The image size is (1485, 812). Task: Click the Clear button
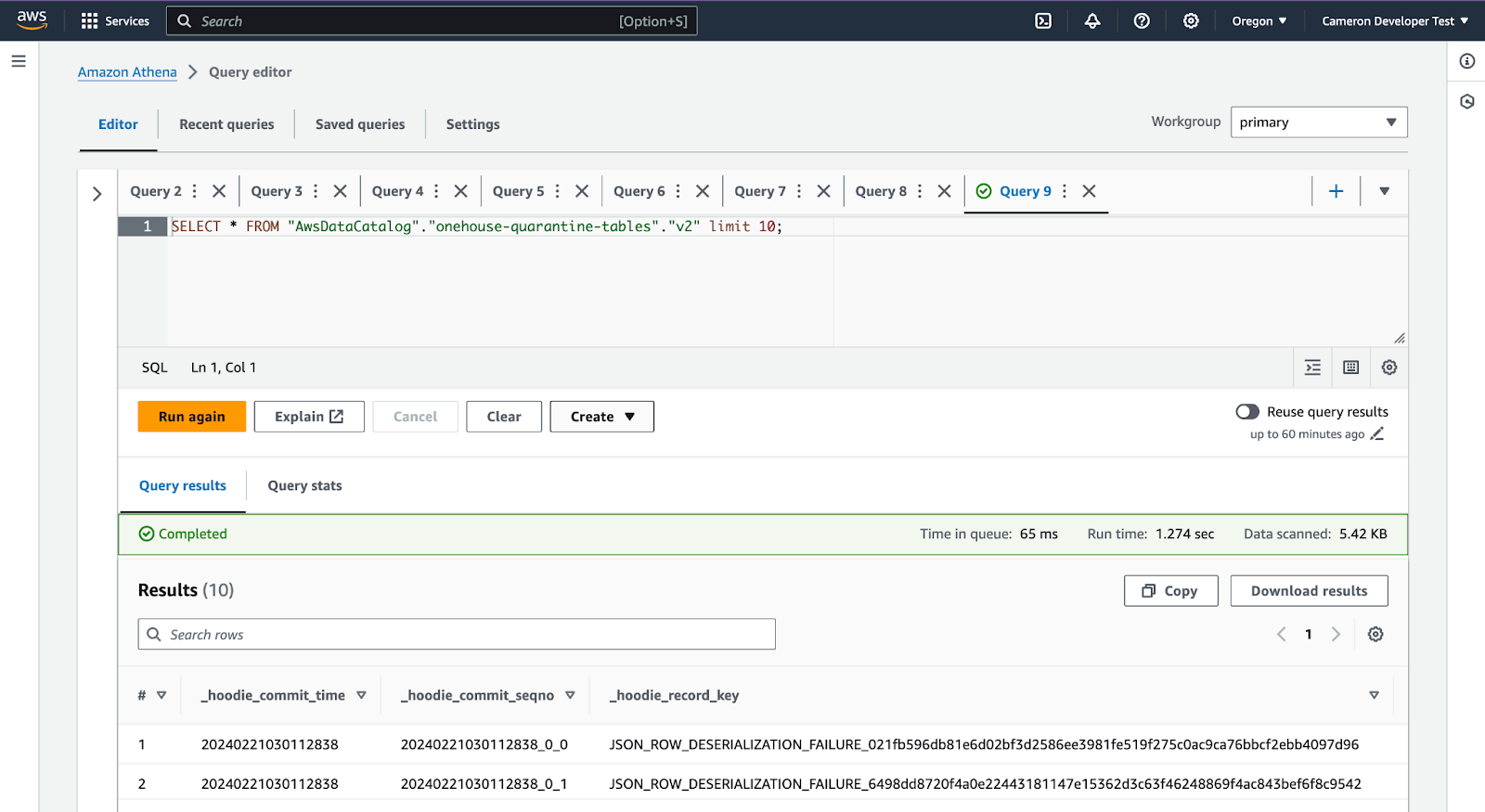click(504, 417)
